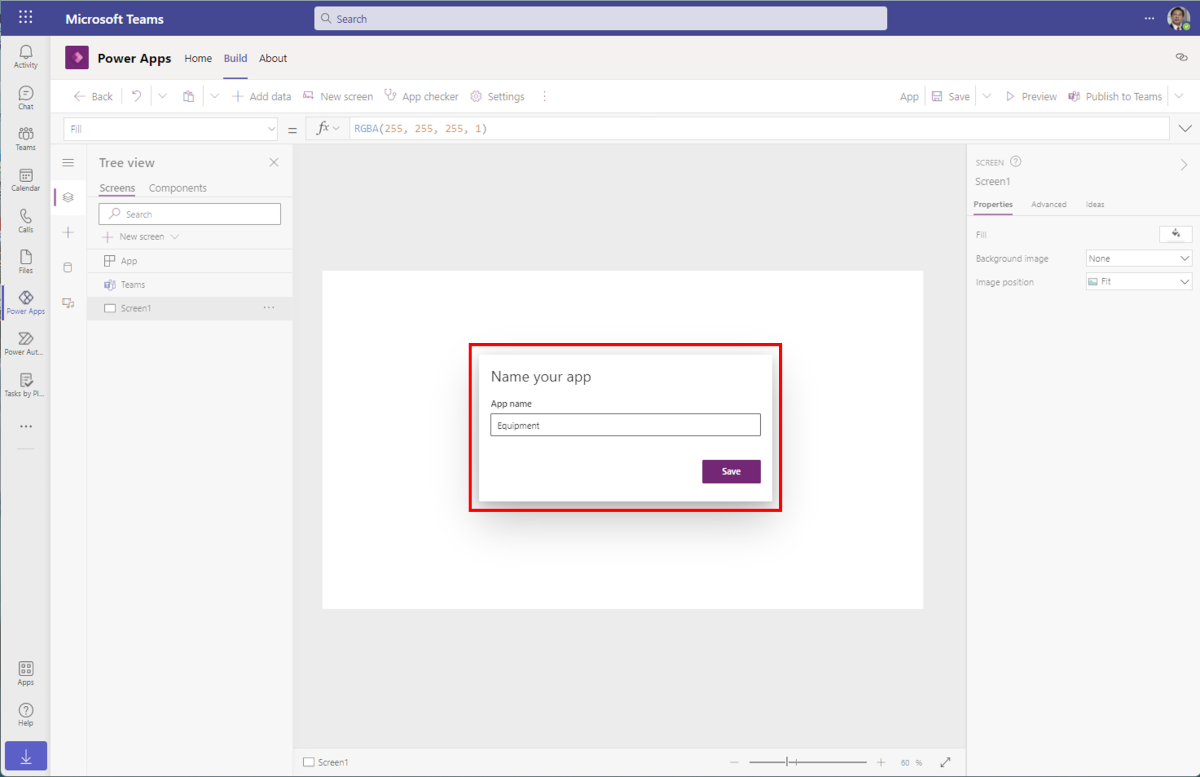Click Preview in the toolbar
The image size is (1200, 777).
coord(1030,96)
